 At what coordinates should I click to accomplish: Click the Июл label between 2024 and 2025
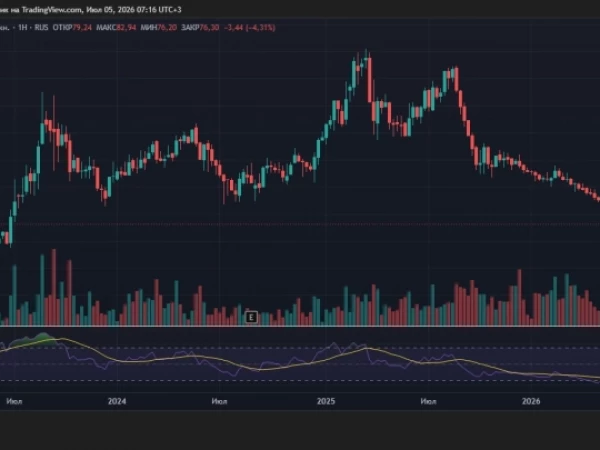pyautogui.click(x=219, y=401)
